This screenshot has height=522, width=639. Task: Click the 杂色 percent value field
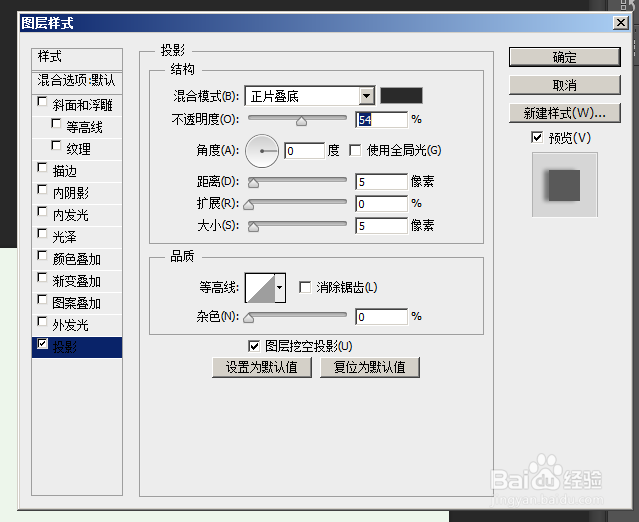pos(381,317)
